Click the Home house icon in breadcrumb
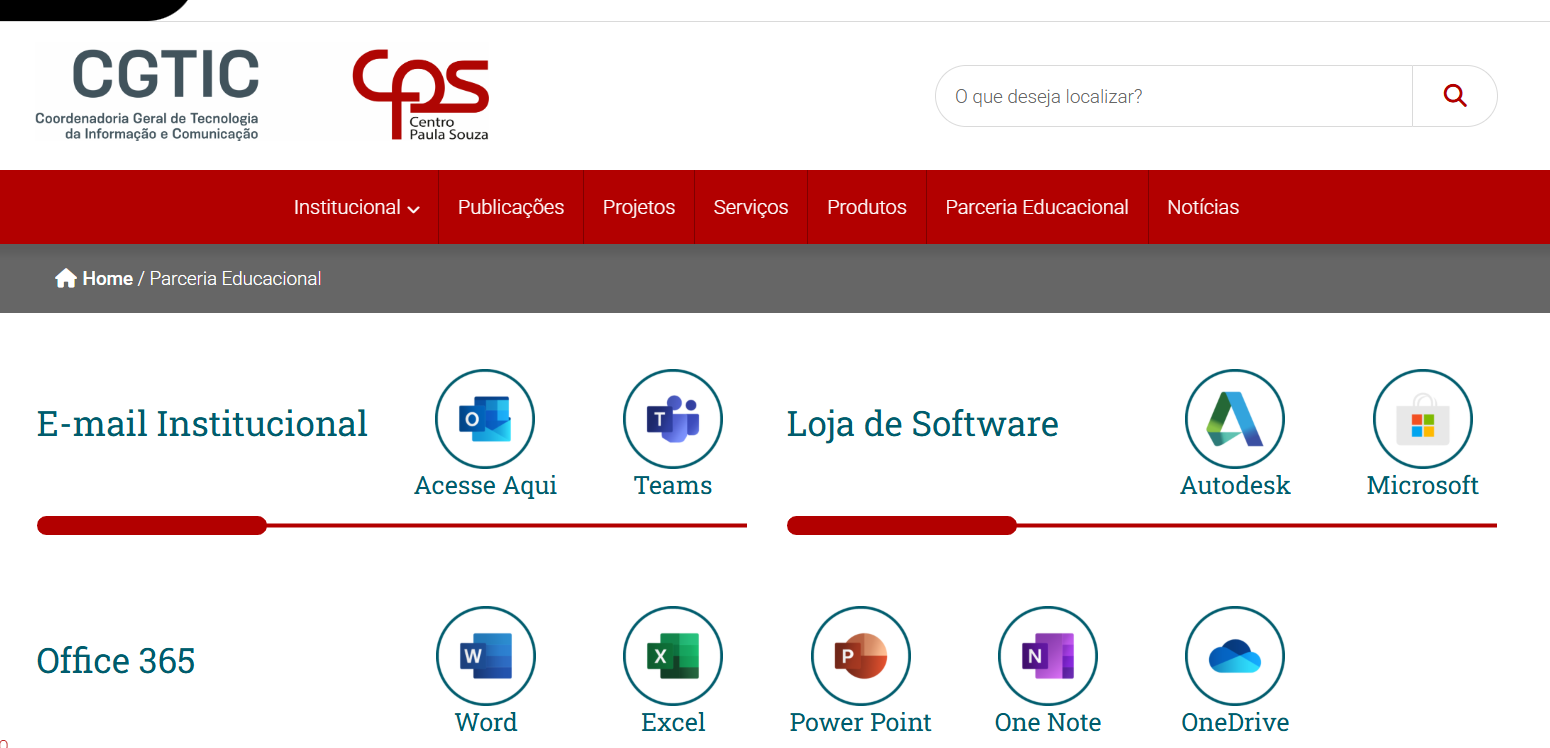The height and width of the screenshot is (748, 1550). click(x=66, y=278)
